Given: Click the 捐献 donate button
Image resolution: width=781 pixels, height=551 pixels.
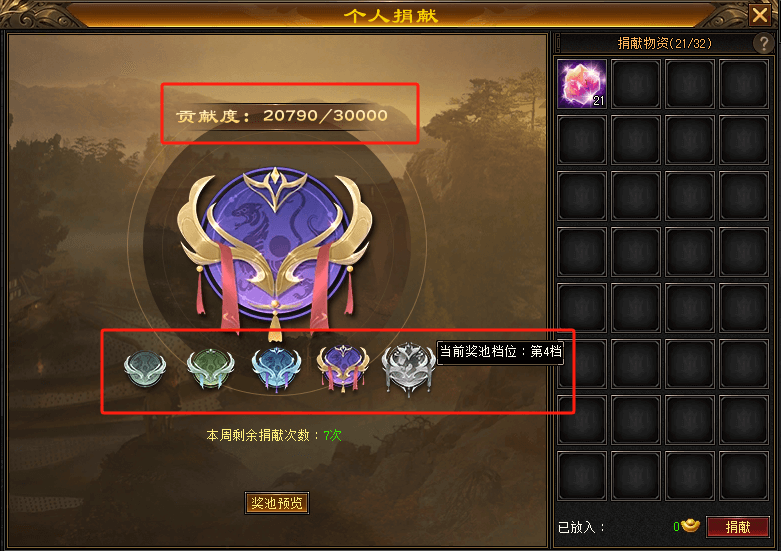Looking at the screenshot, I should click(738, 527).
